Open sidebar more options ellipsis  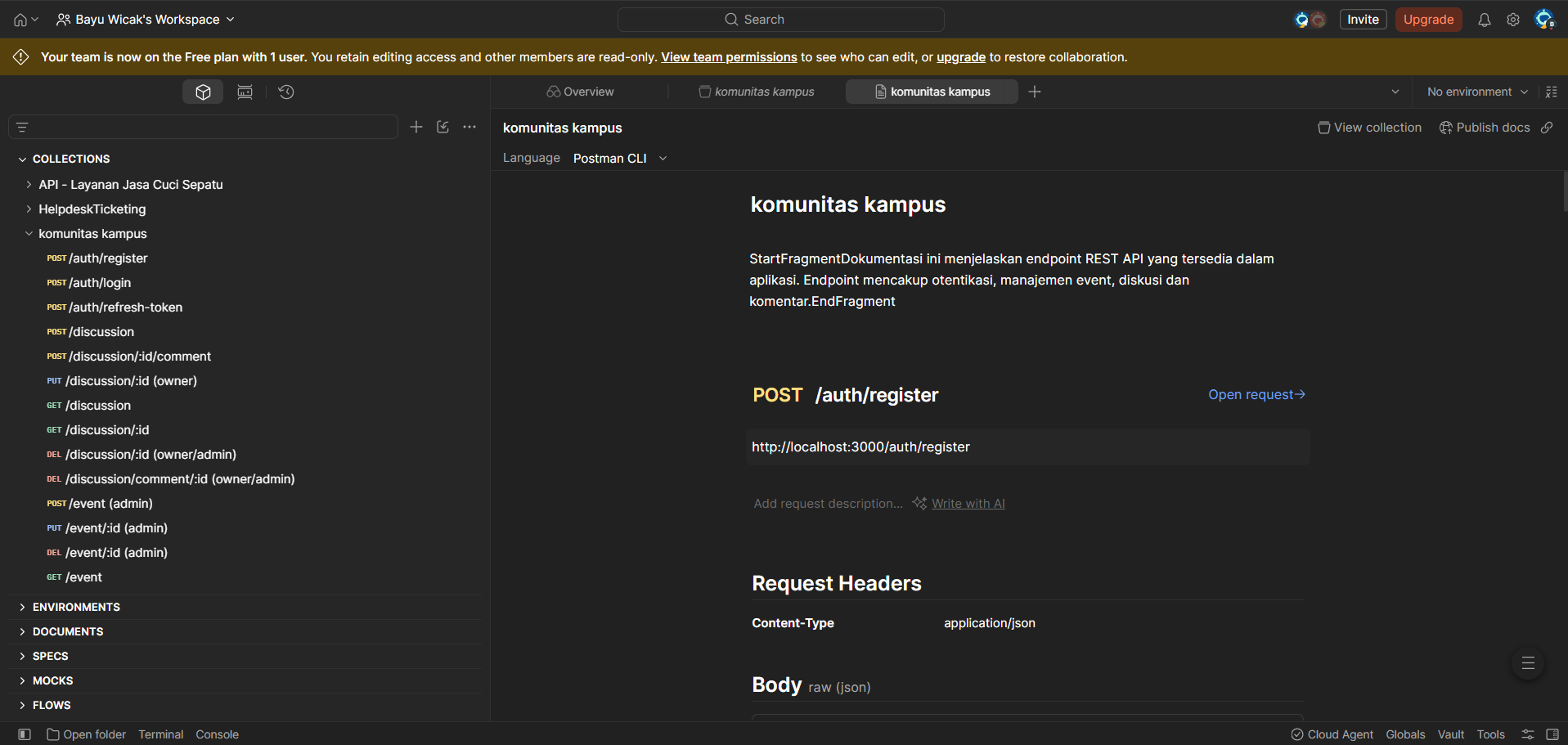[470, 127]
